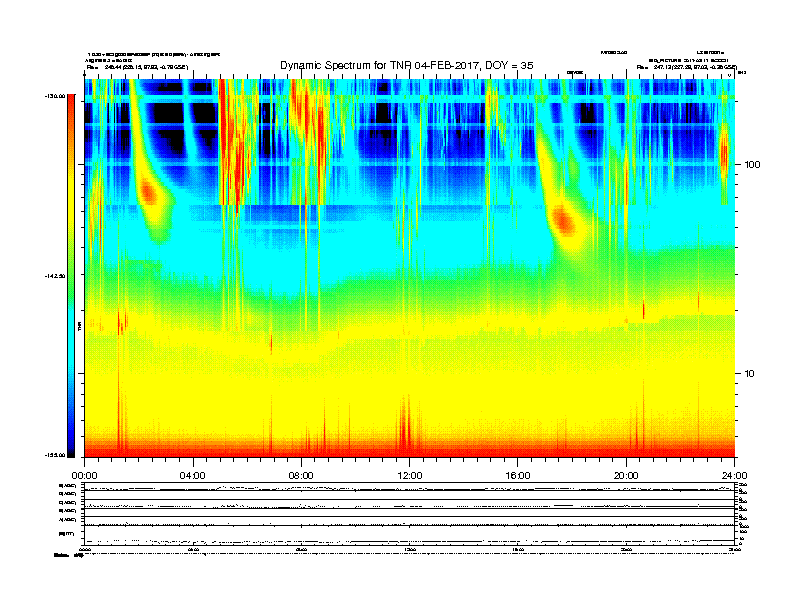
Task: Click the 08:00 time axis label
Action: pyautogui.click(x=301, y=476)
